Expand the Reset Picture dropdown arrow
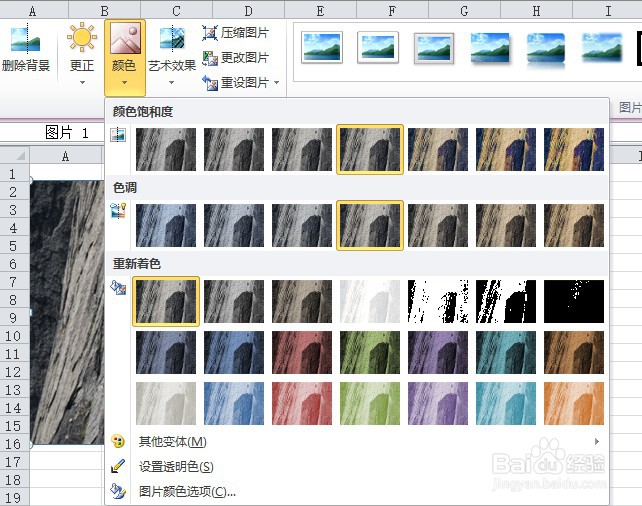 277,83
